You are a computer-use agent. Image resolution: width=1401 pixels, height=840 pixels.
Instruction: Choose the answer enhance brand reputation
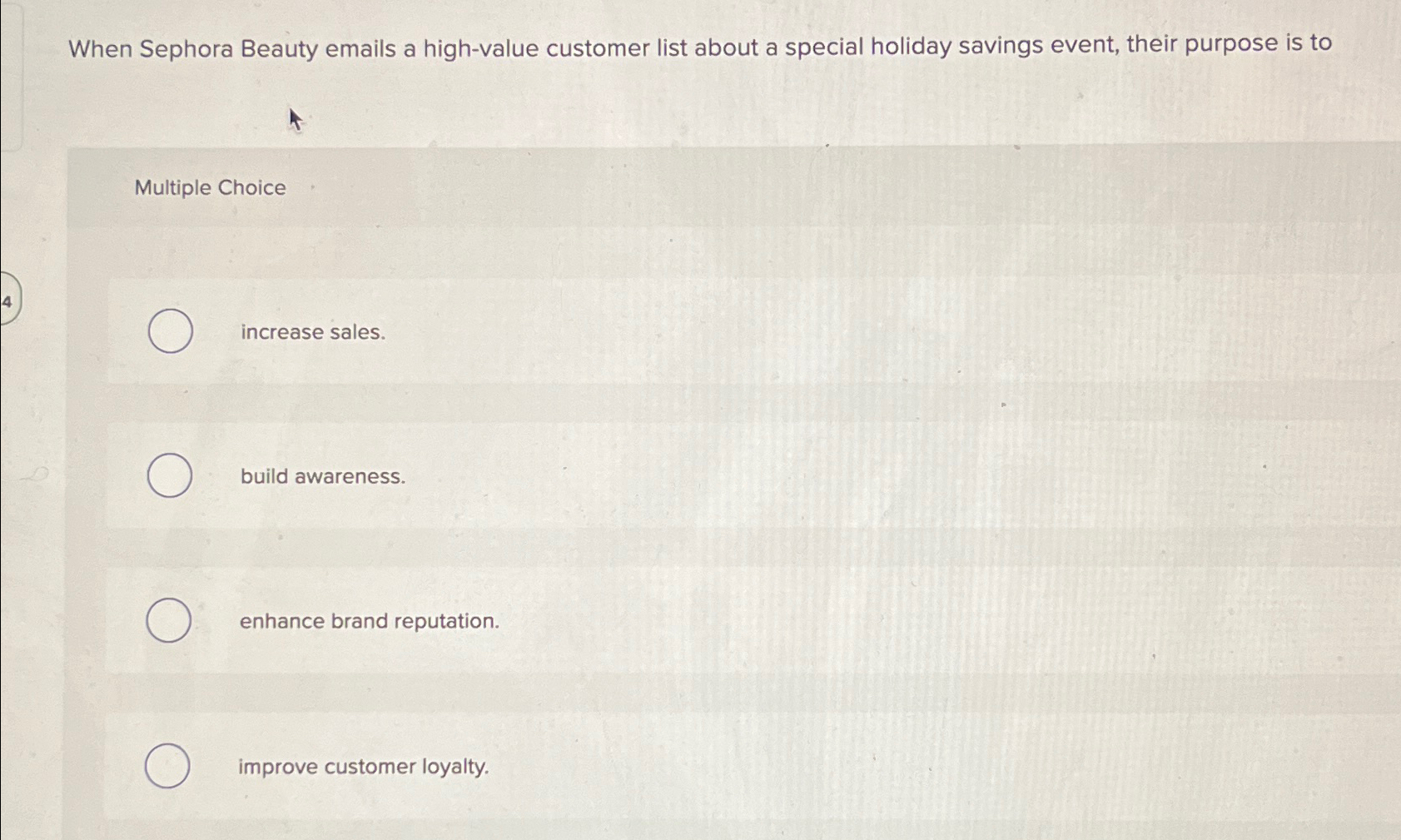click(368, 621)
